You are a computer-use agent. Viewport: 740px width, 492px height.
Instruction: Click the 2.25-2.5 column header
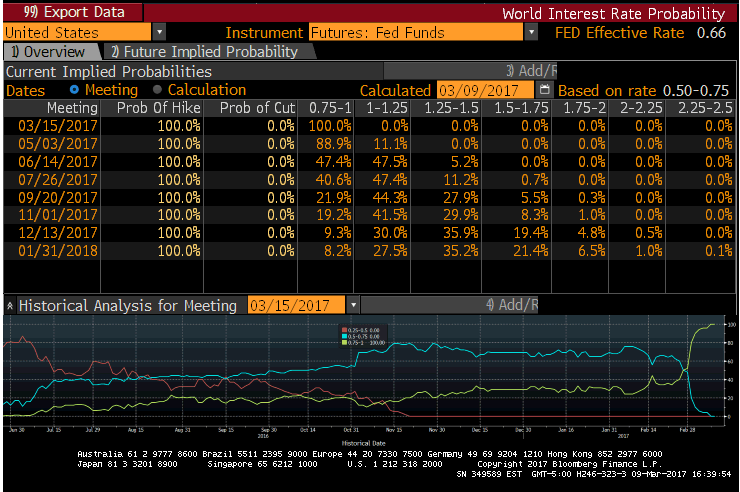point(705,108)
